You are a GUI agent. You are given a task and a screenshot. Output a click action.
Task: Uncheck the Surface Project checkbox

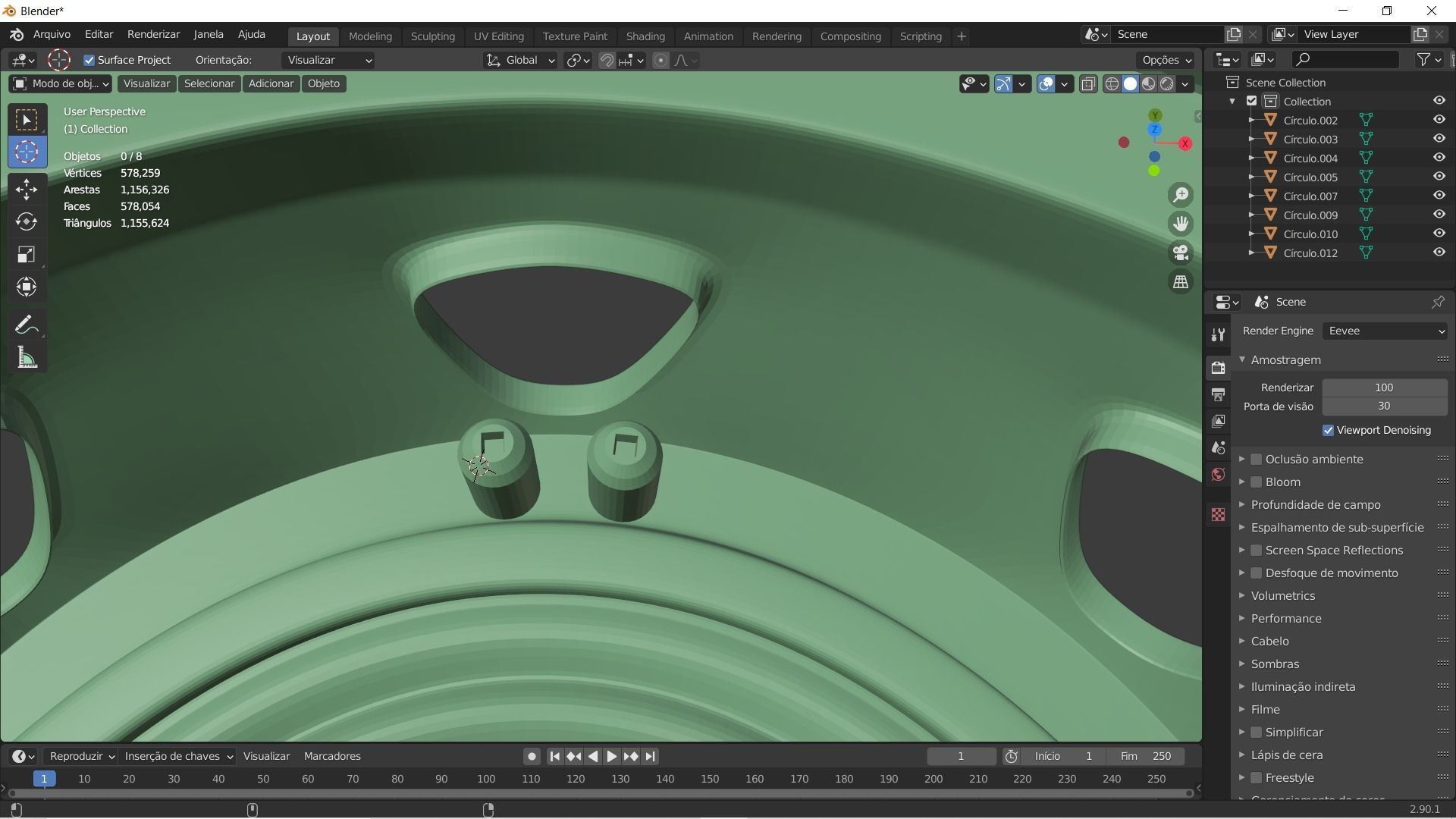click(x=89, y=60)
